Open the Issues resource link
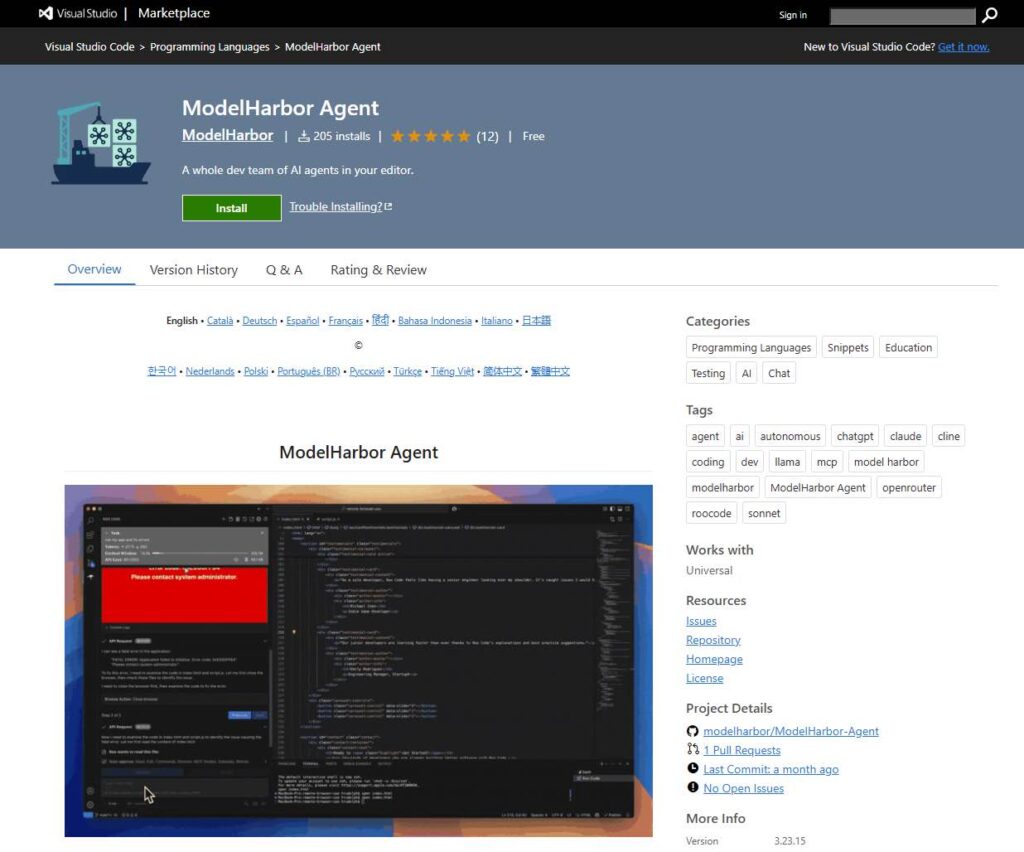Viewport: 1024px width, 852px height. (x=701, y=621)
